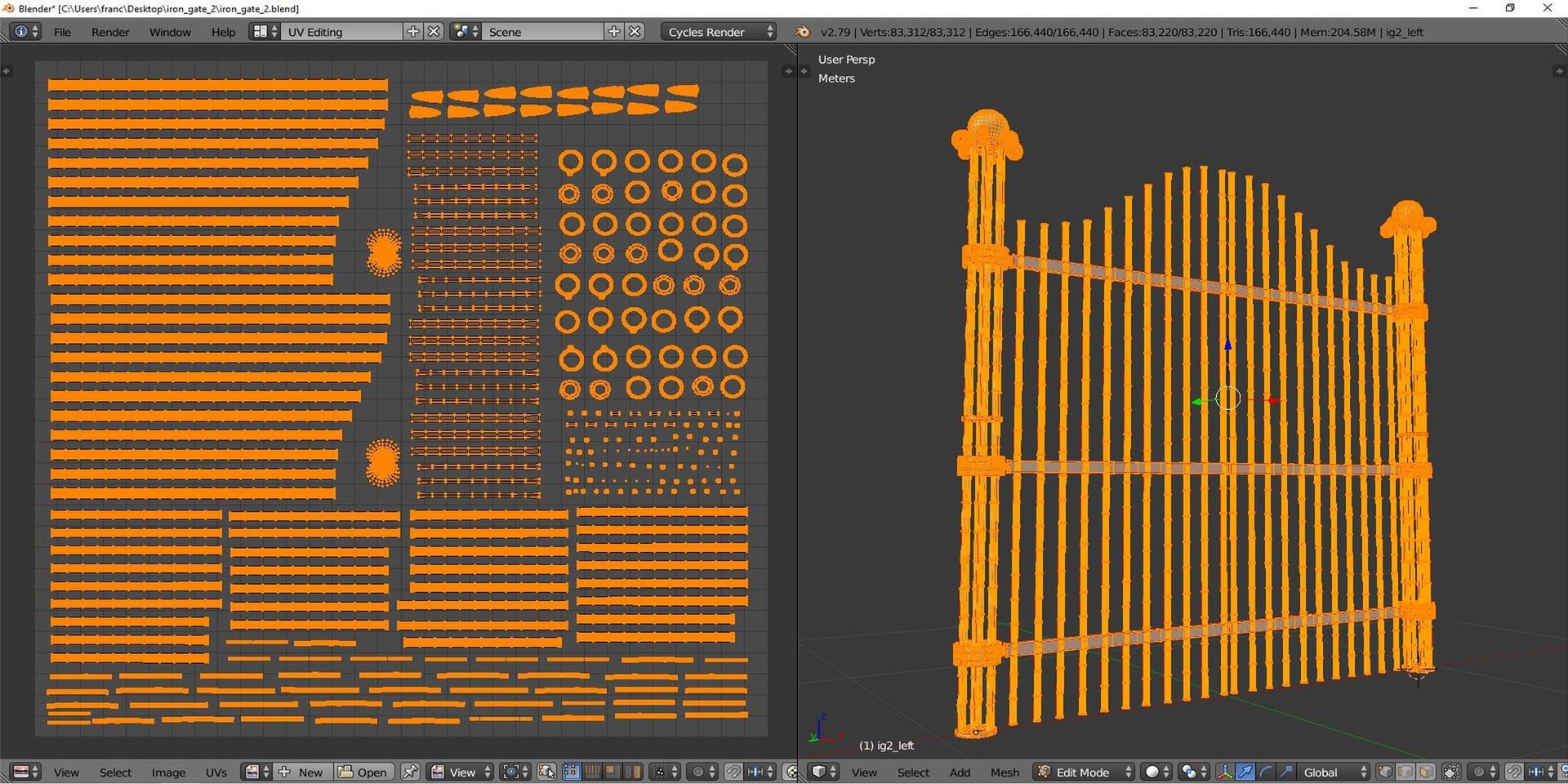The width and height of the screenshot is (1568, 784).
Task: Toggle snapping in UV editor
Action: click(x=733, y=772)
